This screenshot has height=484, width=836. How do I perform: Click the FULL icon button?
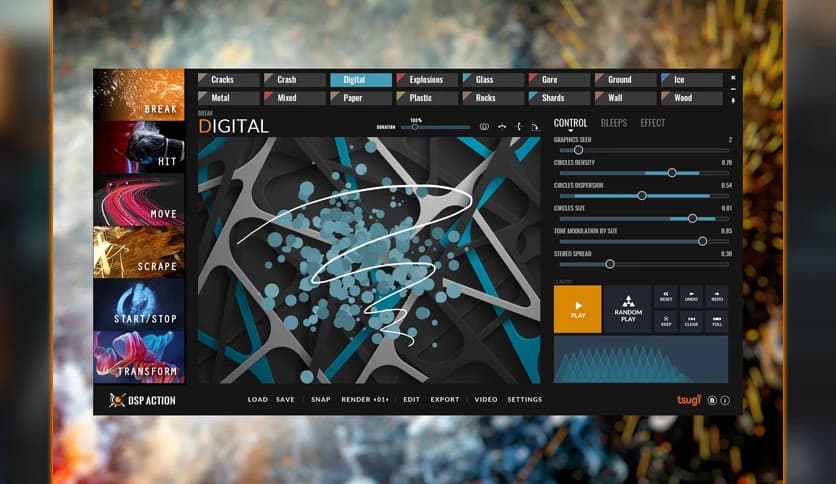717,321
